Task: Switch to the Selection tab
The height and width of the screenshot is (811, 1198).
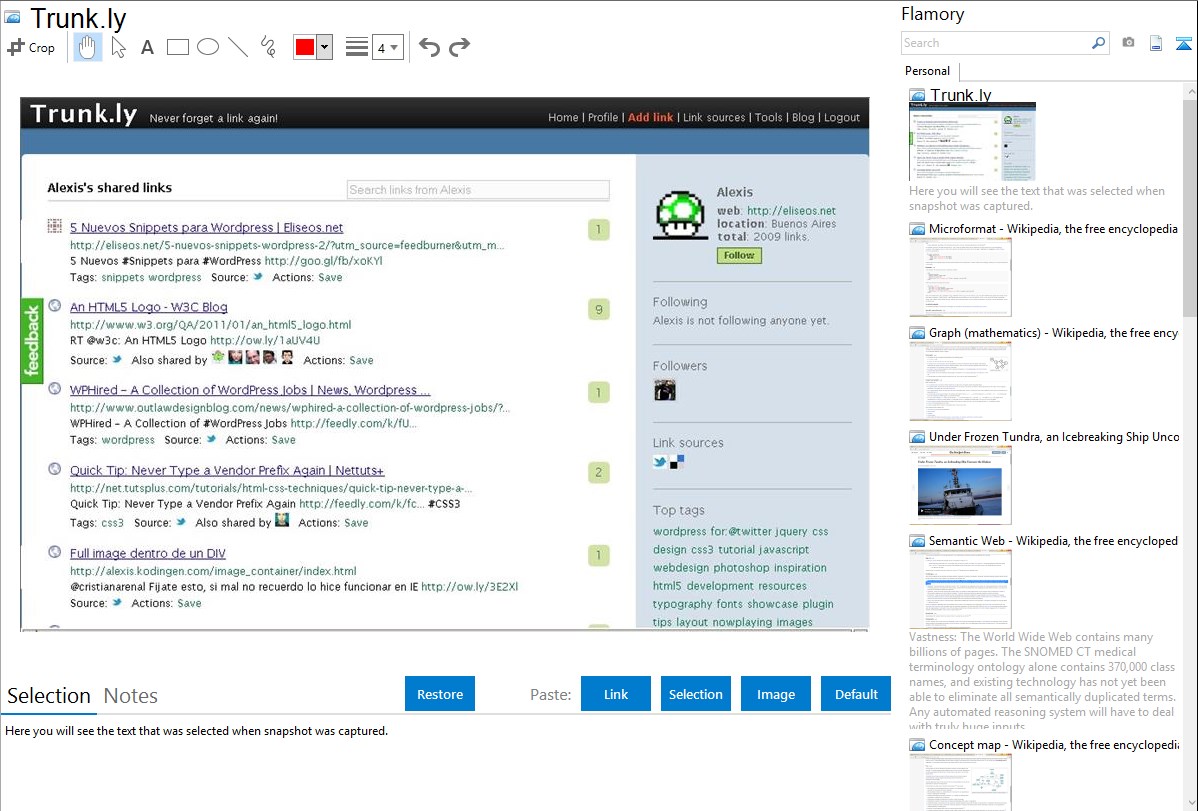Action: click(x=49, y=696)
